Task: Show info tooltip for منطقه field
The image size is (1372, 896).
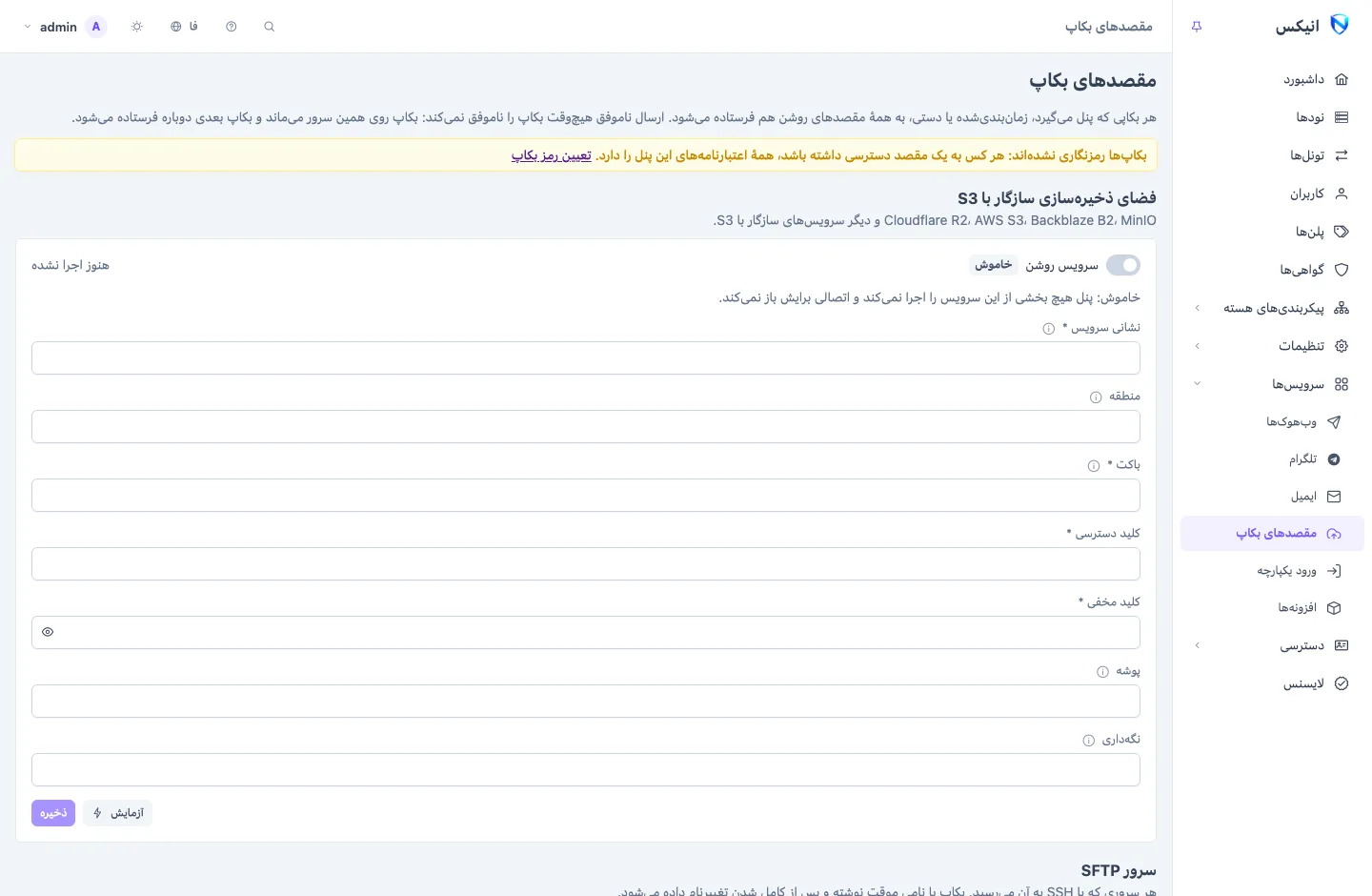Action: [x=1096, y=397]
